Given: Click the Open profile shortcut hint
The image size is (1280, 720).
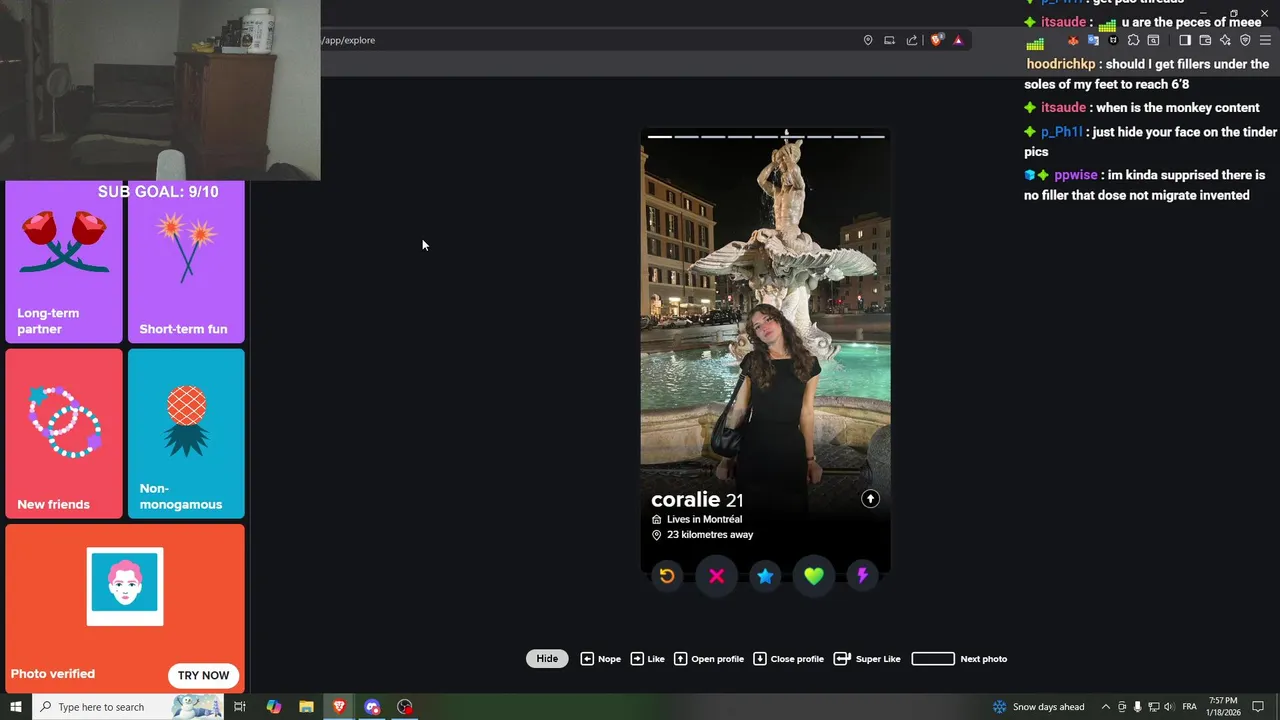Looking at the screenshot, I should (x=709, y=659).
